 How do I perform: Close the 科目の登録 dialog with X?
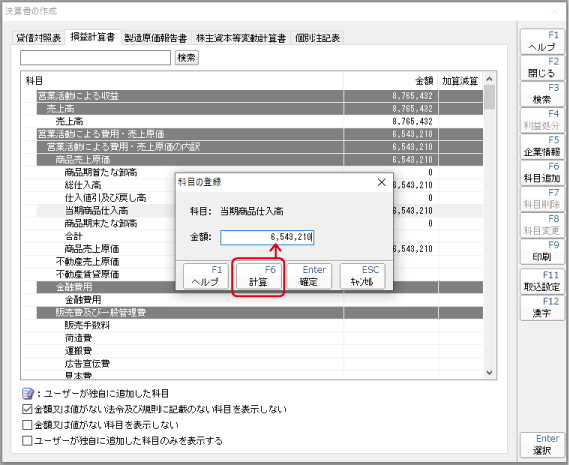coord(381,182)
